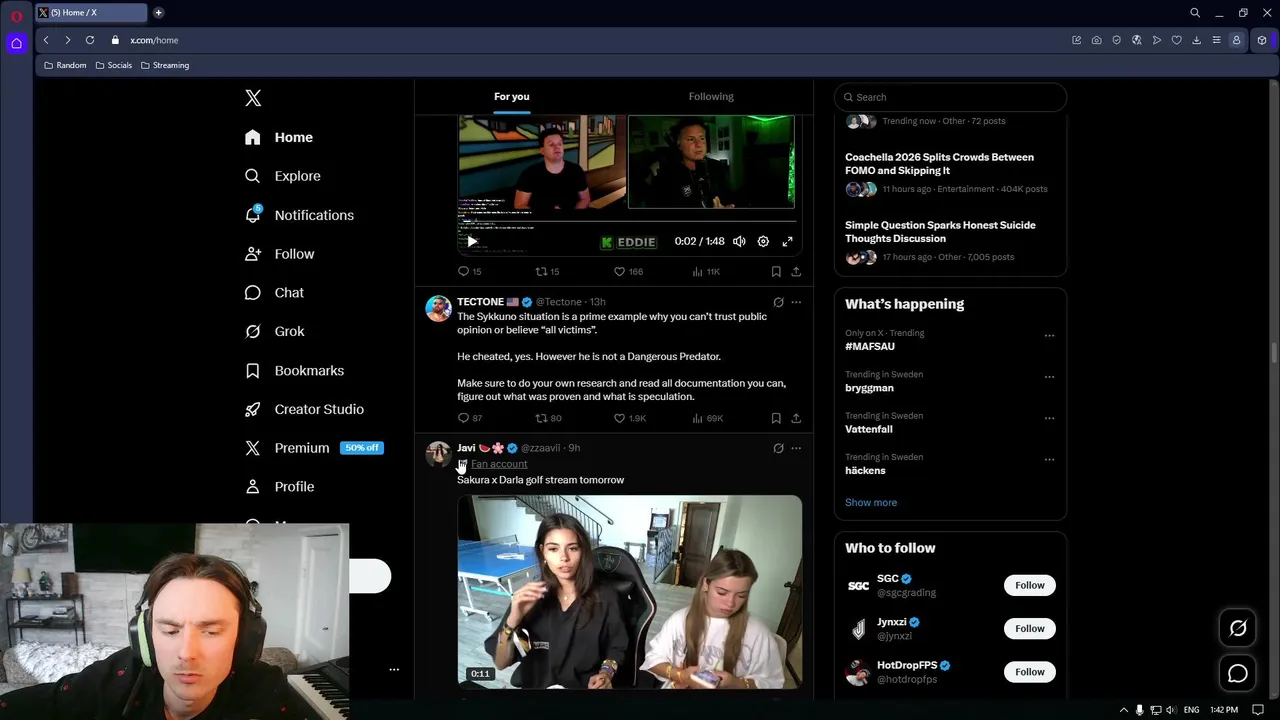
Task: Click the Fan account label
Action: pyautogui.click(x=498, y=464)
